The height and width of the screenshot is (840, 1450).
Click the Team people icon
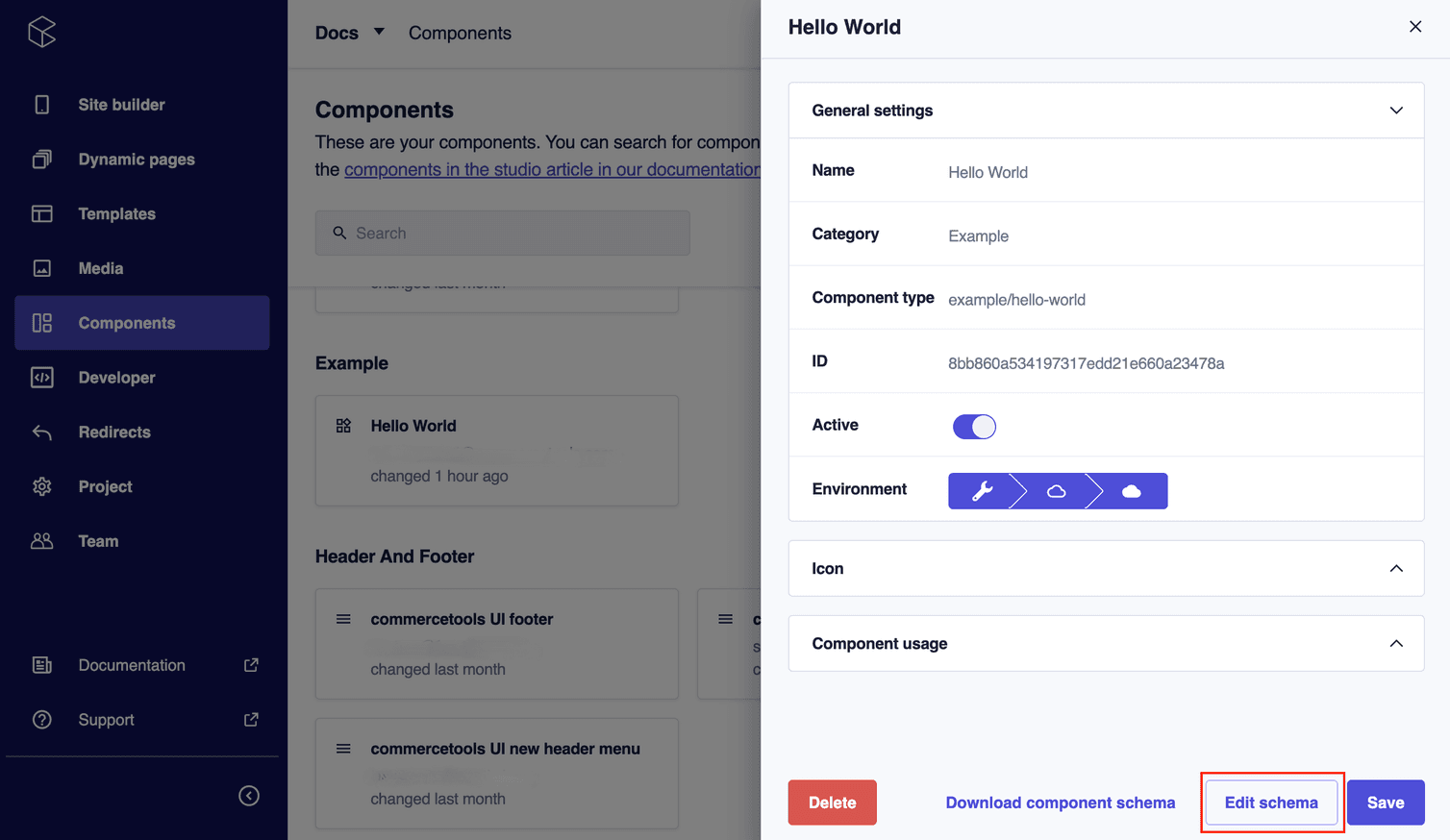(42, 541)
